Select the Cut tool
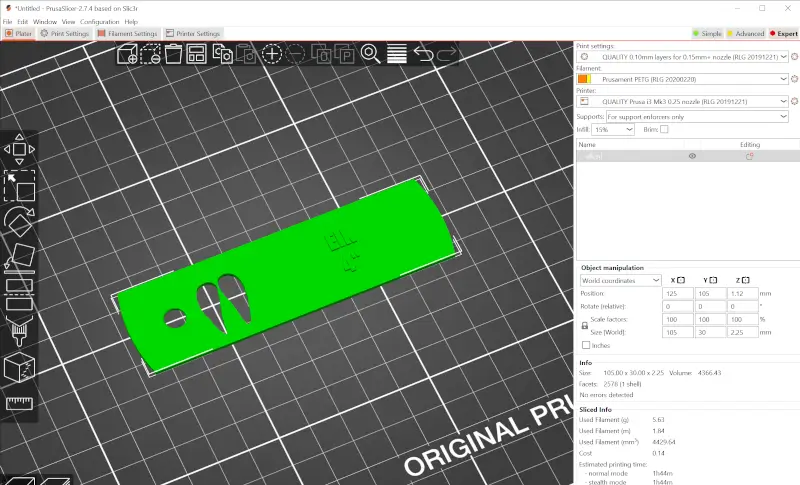800x485 pixels. (x=19, y=294)
